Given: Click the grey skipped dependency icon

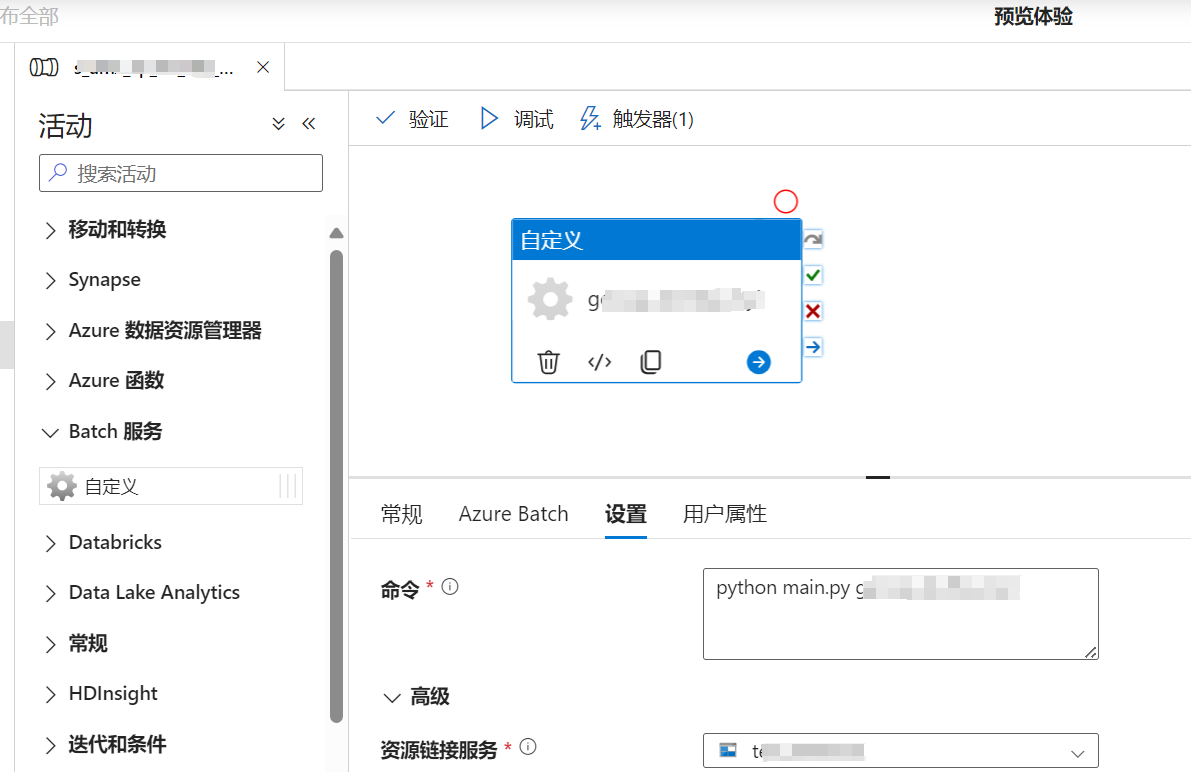Looking at the screenshot, I should click(813, 239).
